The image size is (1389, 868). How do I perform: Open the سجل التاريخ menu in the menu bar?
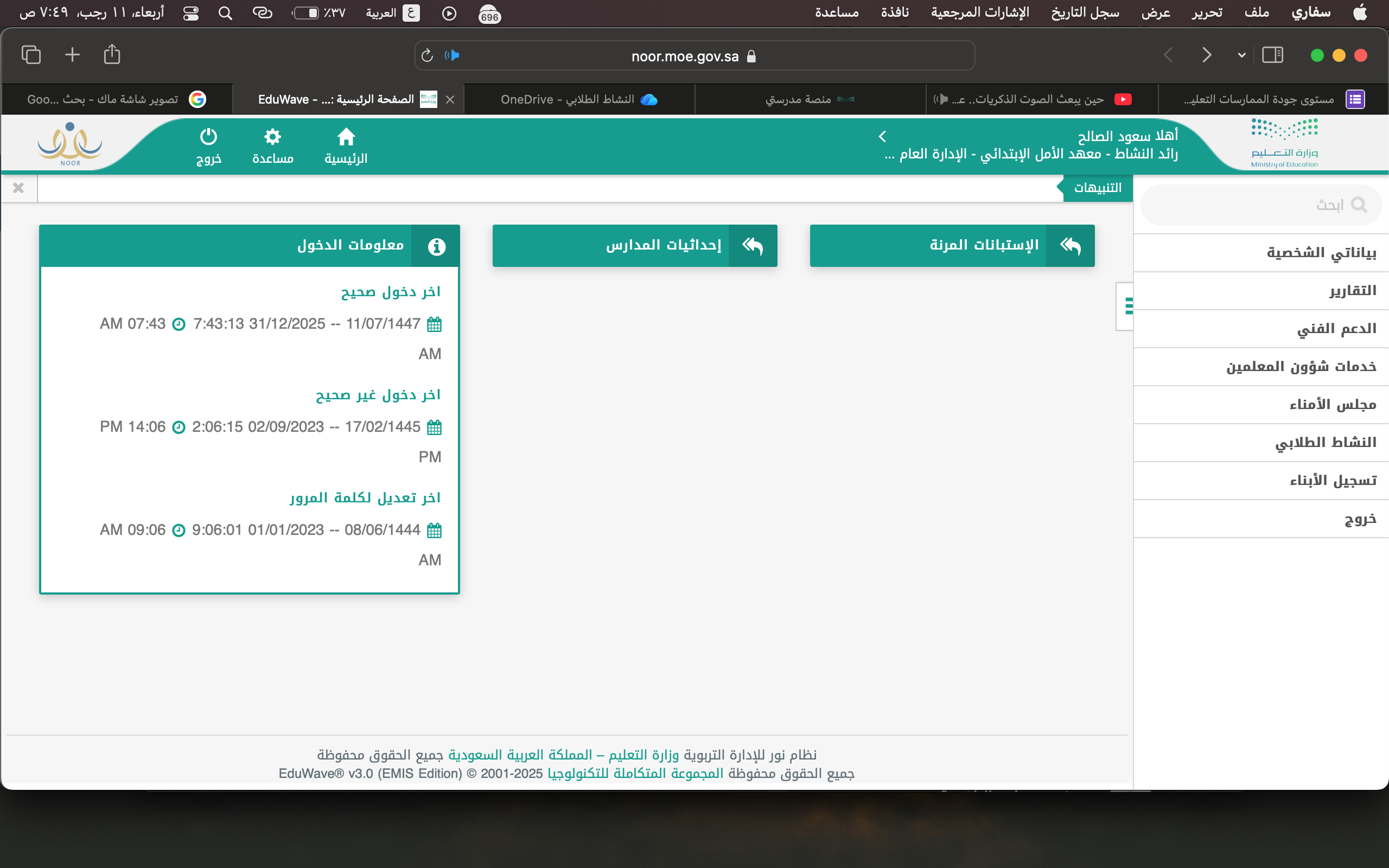pyautogui.click(x=1085, y=12)
